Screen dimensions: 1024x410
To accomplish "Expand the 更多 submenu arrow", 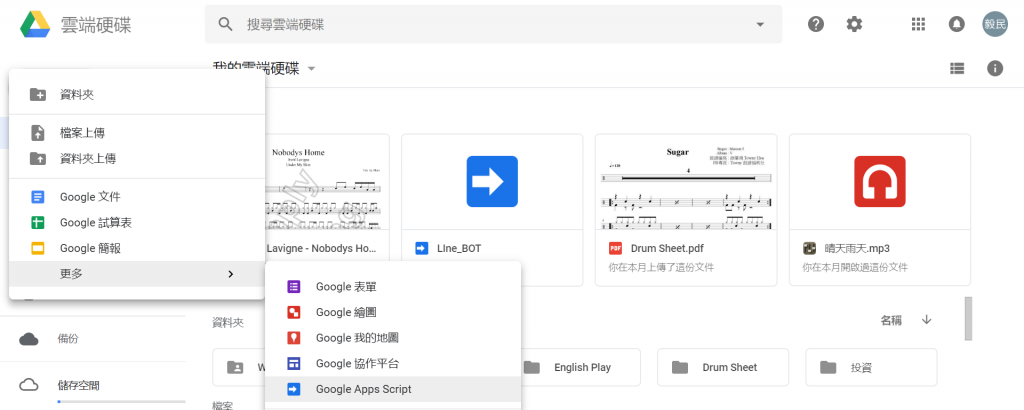I will coord(231,274).
